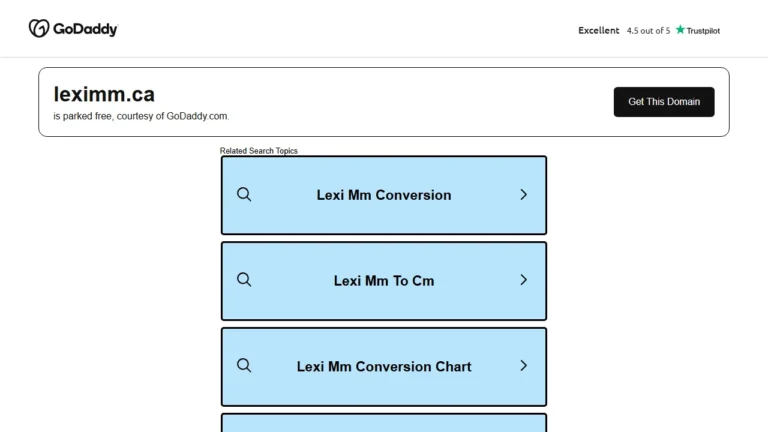Open the Lexi Mm Conversion topic link
Viewport: 768px width, 432px height.
pyautogui.click(x=384, y=195)
